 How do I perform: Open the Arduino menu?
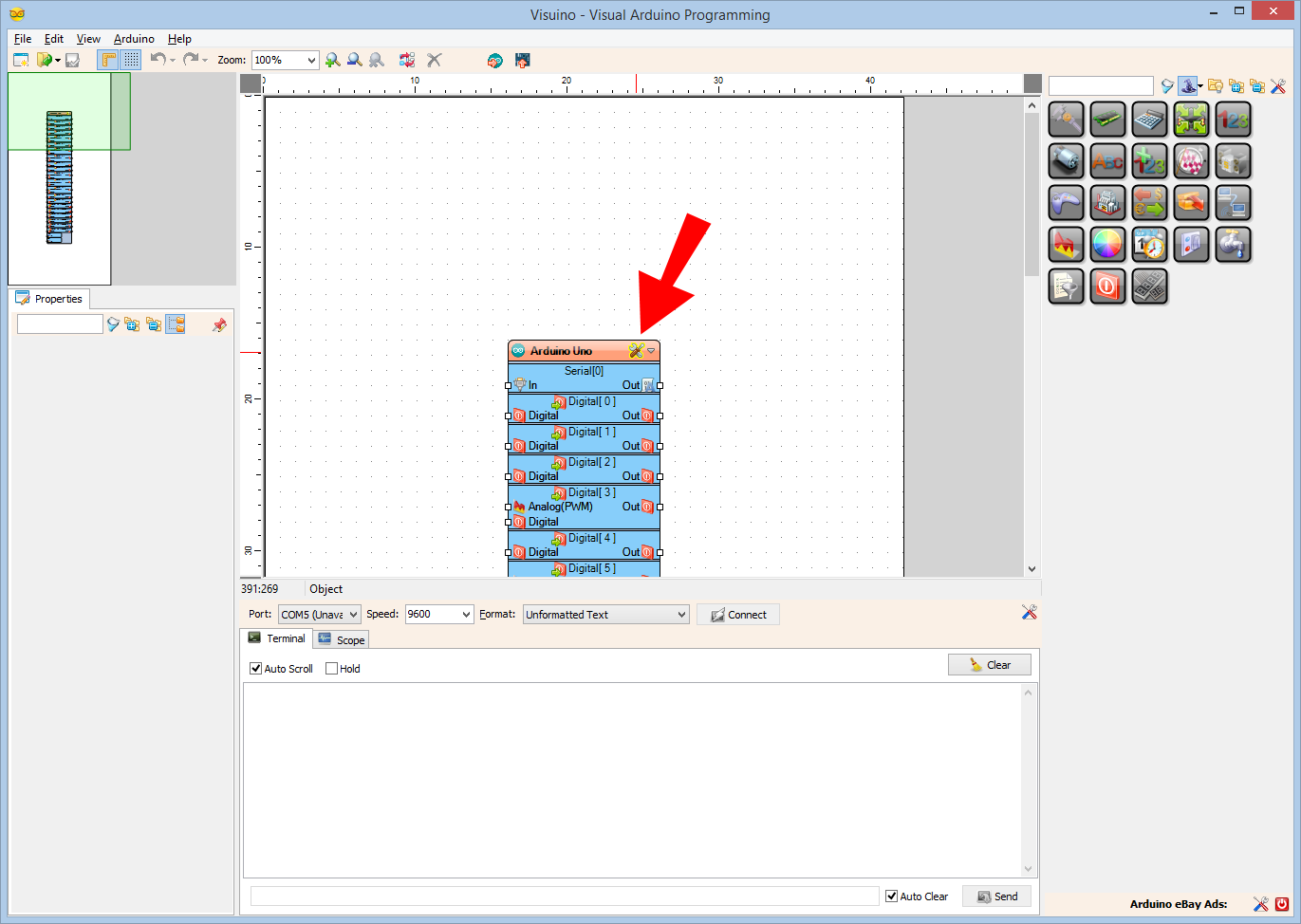tap(133, 39)
